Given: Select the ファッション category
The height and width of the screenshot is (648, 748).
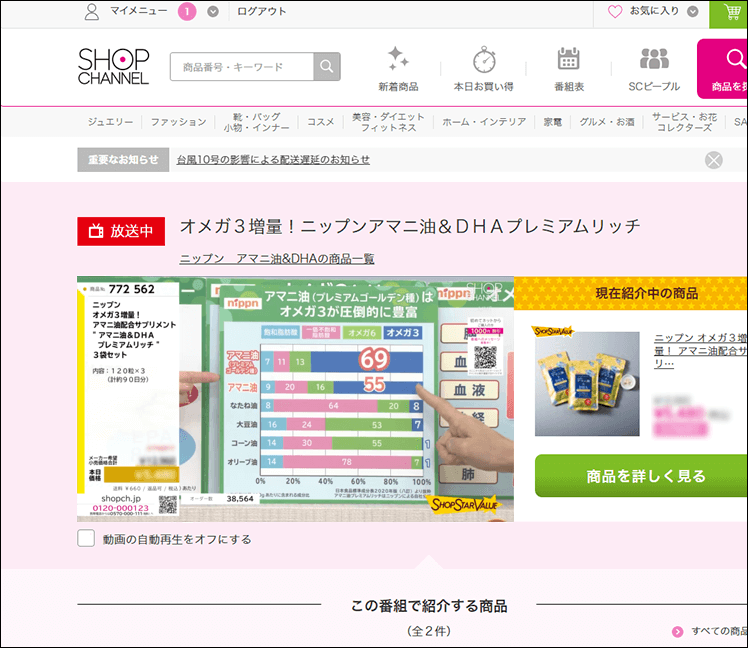Looking at the screenshot, I should 178,122.
